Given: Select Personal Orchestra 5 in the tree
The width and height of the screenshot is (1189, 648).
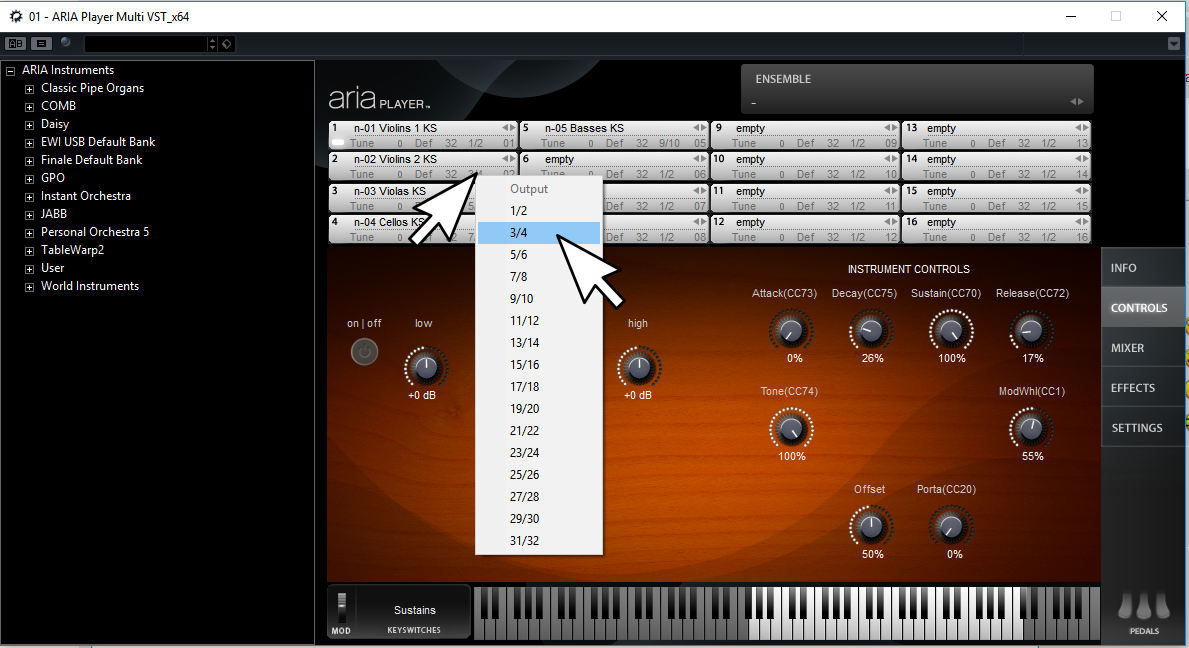Looking at the screenshot, I should click(x=95, y=232).
